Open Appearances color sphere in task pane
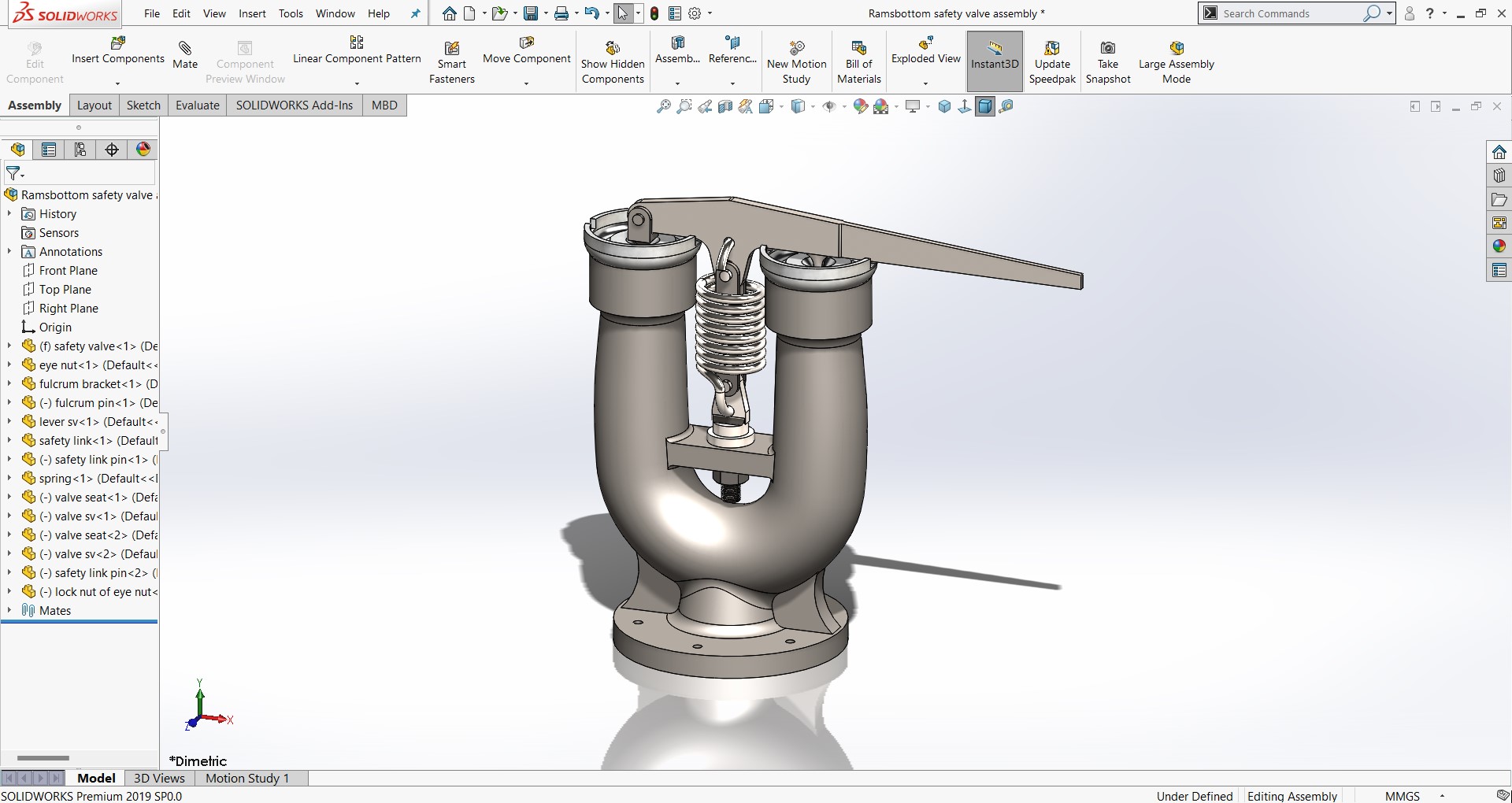 [x=1499, y=246]
